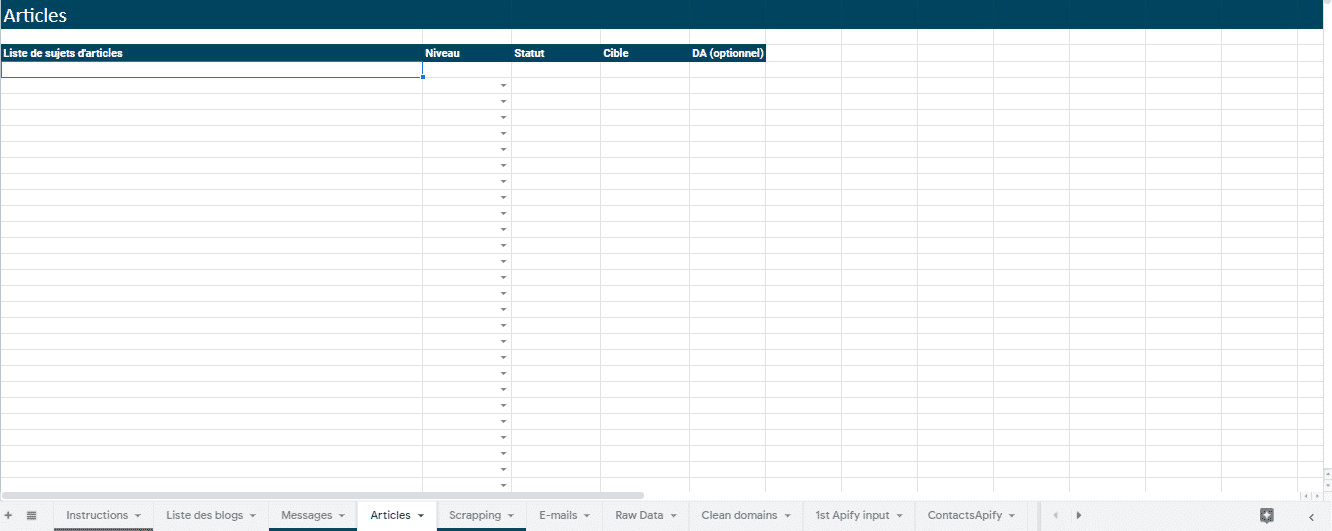
Task: Switch to the Liste des blogs sheet
Action: pyautogui.click(x=204, y=515)
